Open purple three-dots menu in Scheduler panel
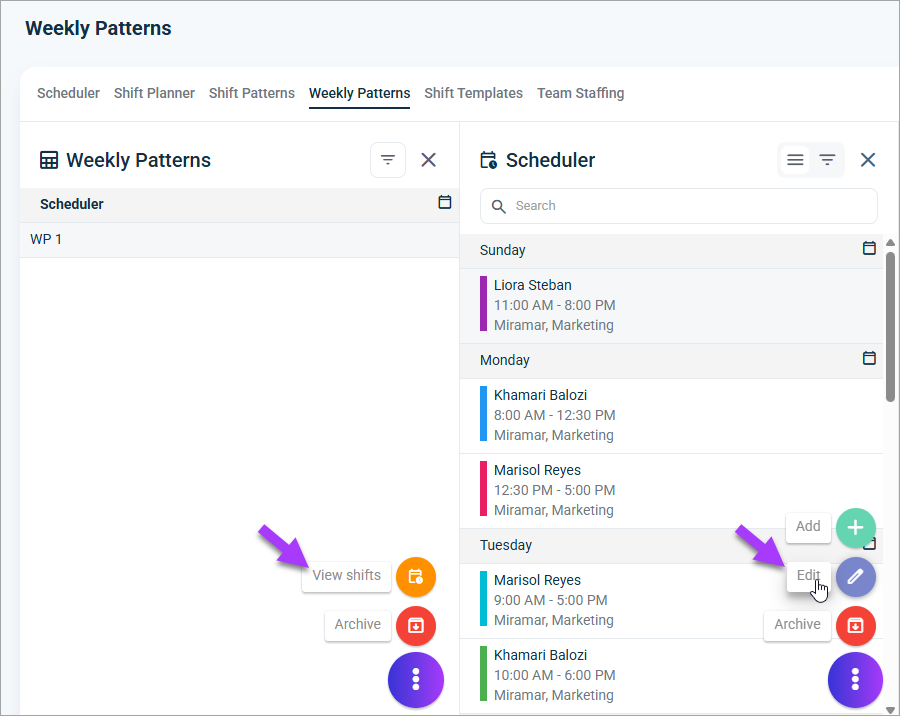The image size is (900, 716). tap(855, 680)
